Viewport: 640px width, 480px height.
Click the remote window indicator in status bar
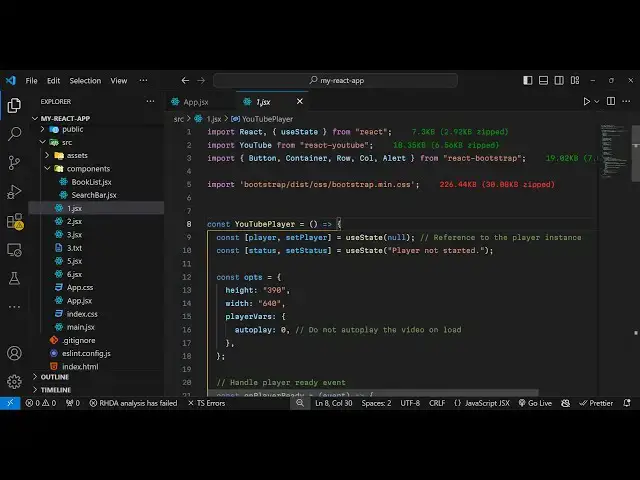click(10, 403)
